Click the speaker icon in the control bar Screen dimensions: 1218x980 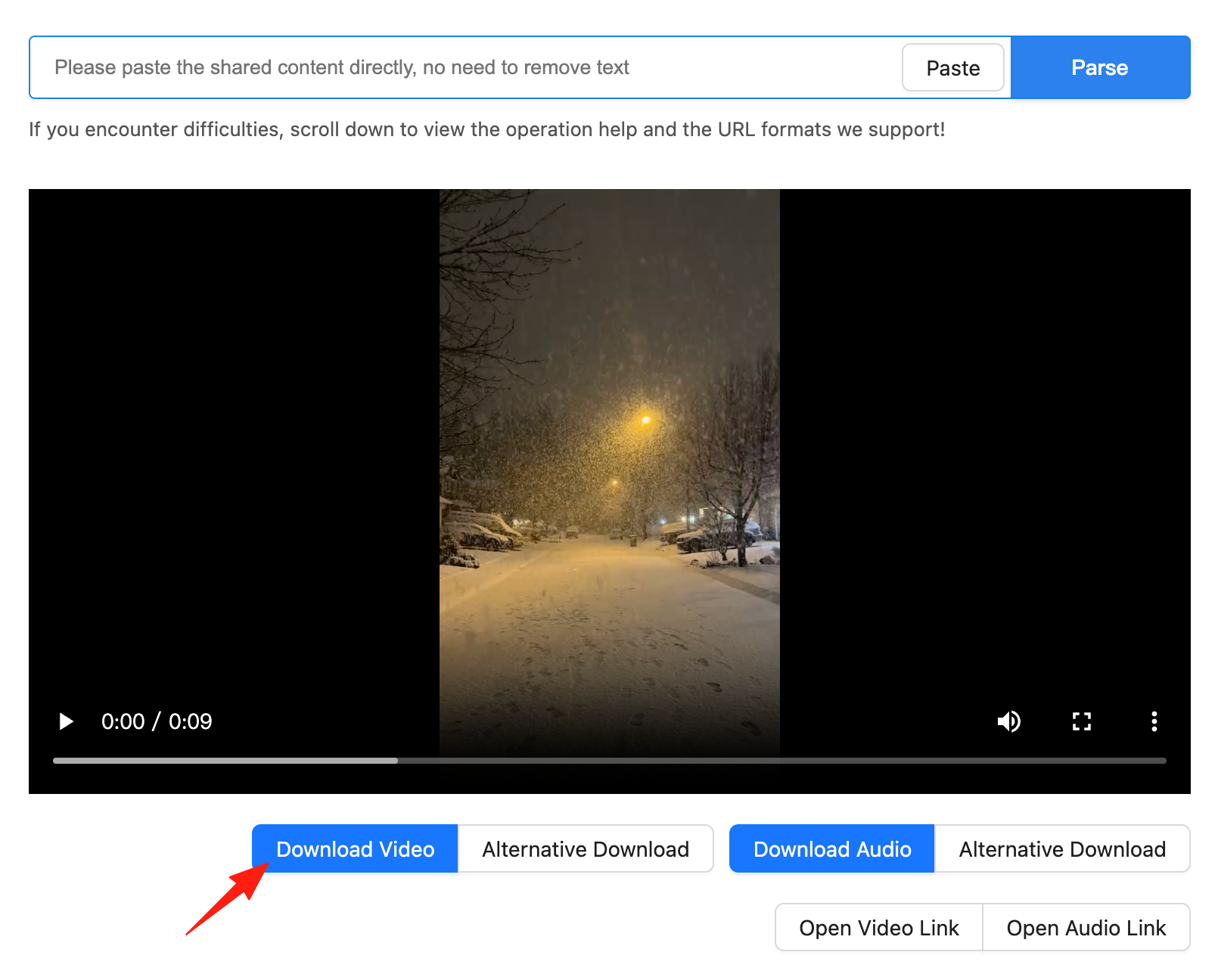pos(1009,721)
